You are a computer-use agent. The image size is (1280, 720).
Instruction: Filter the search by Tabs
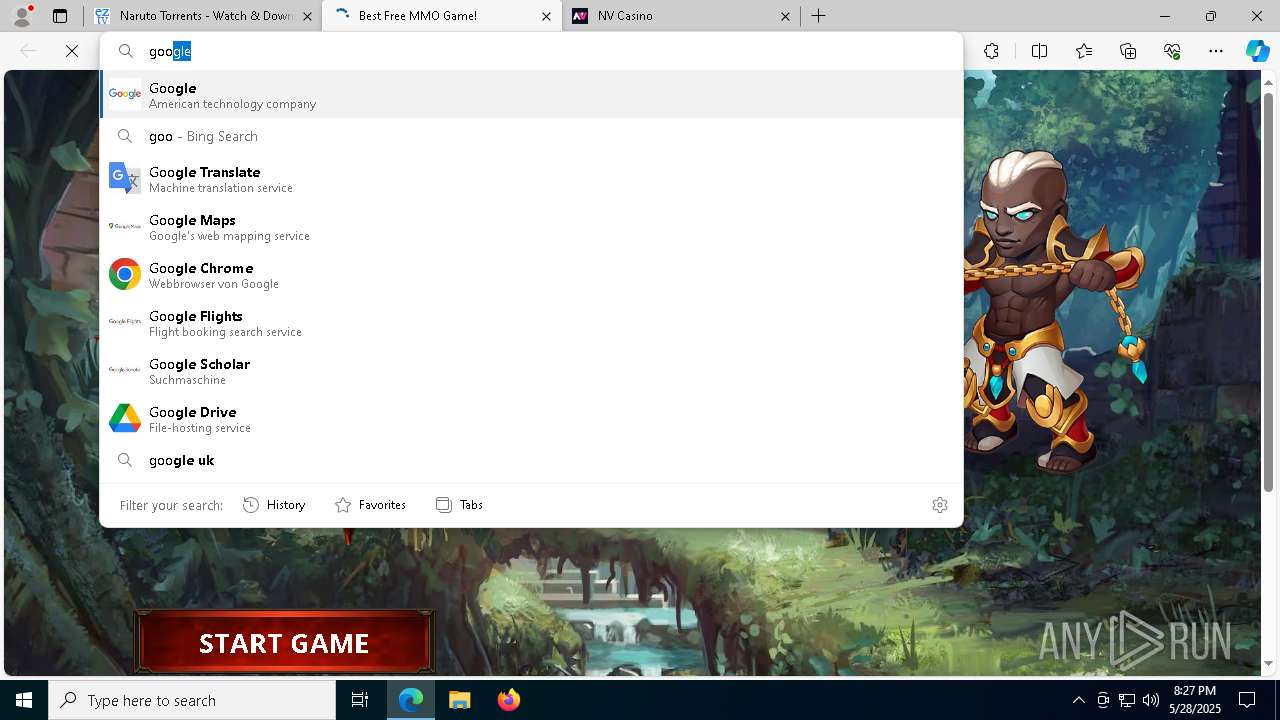tap(459, 505)
